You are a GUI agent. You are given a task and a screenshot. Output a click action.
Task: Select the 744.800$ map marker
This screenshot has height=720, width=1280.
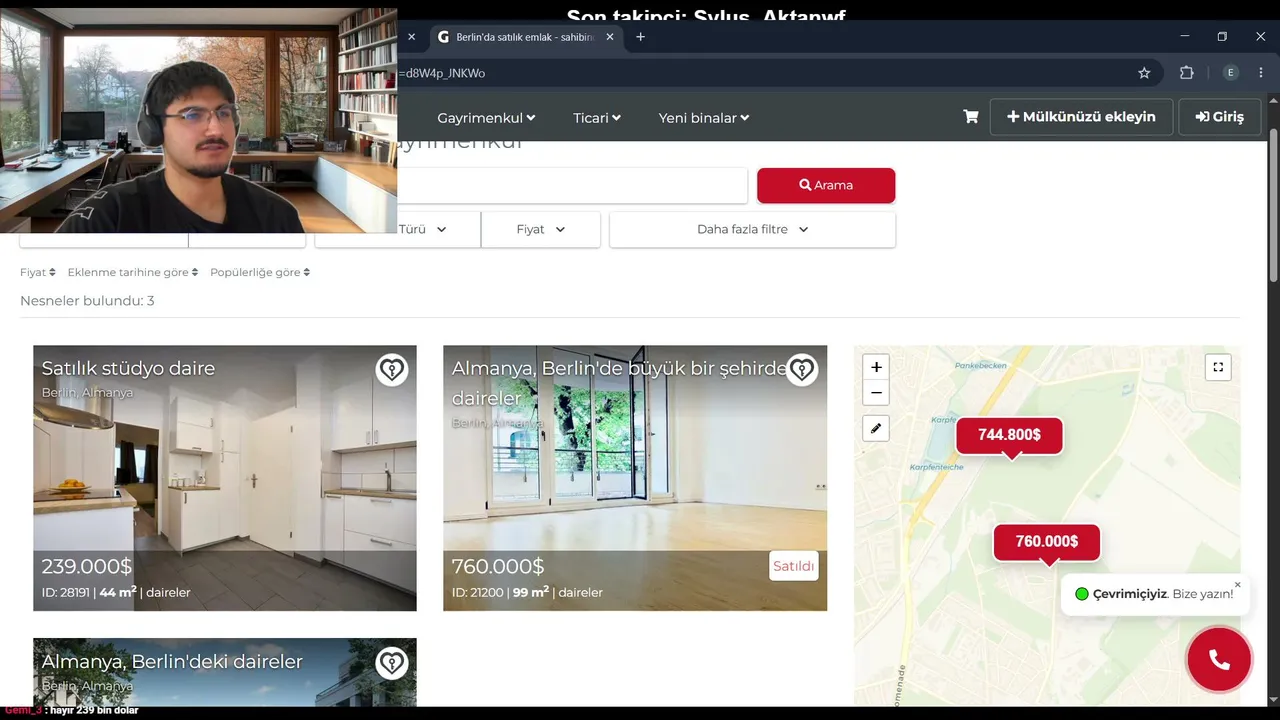click(x=1009, y=435)
